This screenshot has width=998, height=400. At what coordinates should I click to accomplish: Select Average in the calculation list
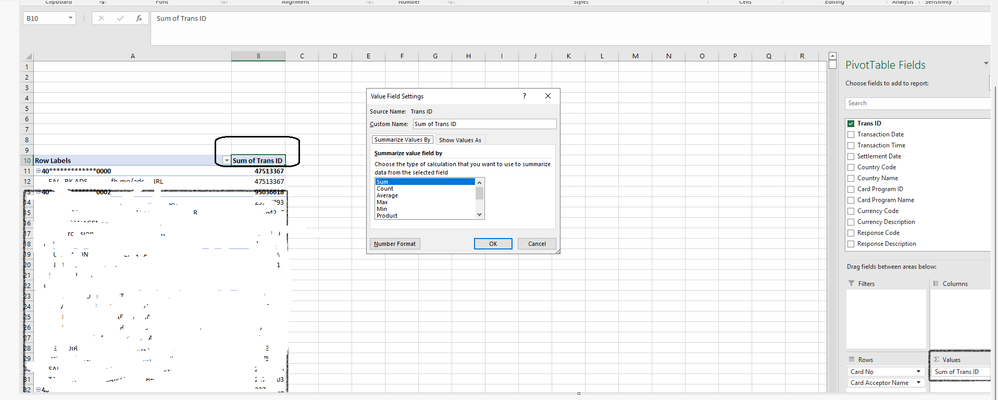pos(386,195)
